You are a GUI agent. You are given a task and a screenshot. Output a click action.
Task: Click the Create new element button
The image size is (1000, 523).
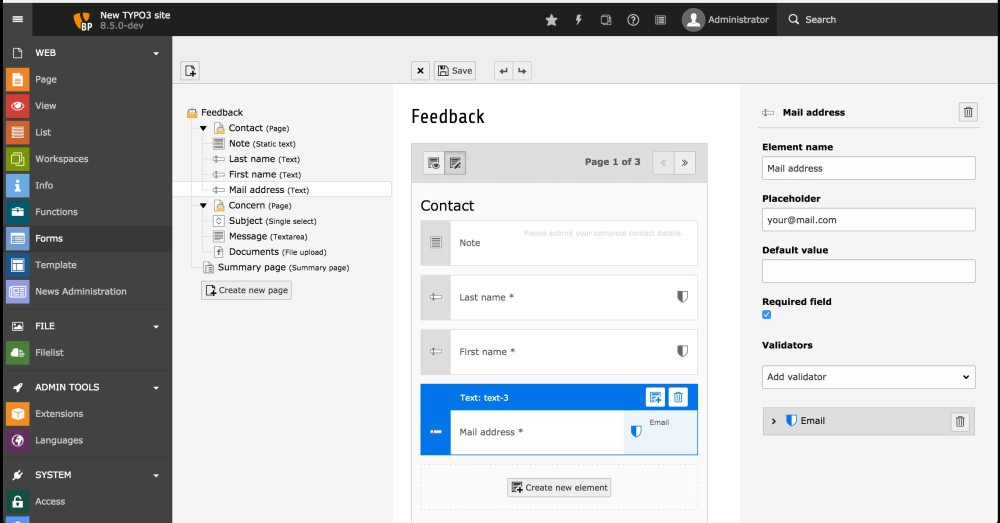[559, 487]
